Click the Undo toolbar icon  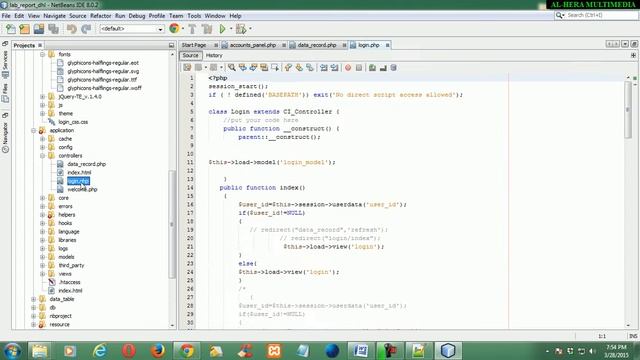coord(72,29)
